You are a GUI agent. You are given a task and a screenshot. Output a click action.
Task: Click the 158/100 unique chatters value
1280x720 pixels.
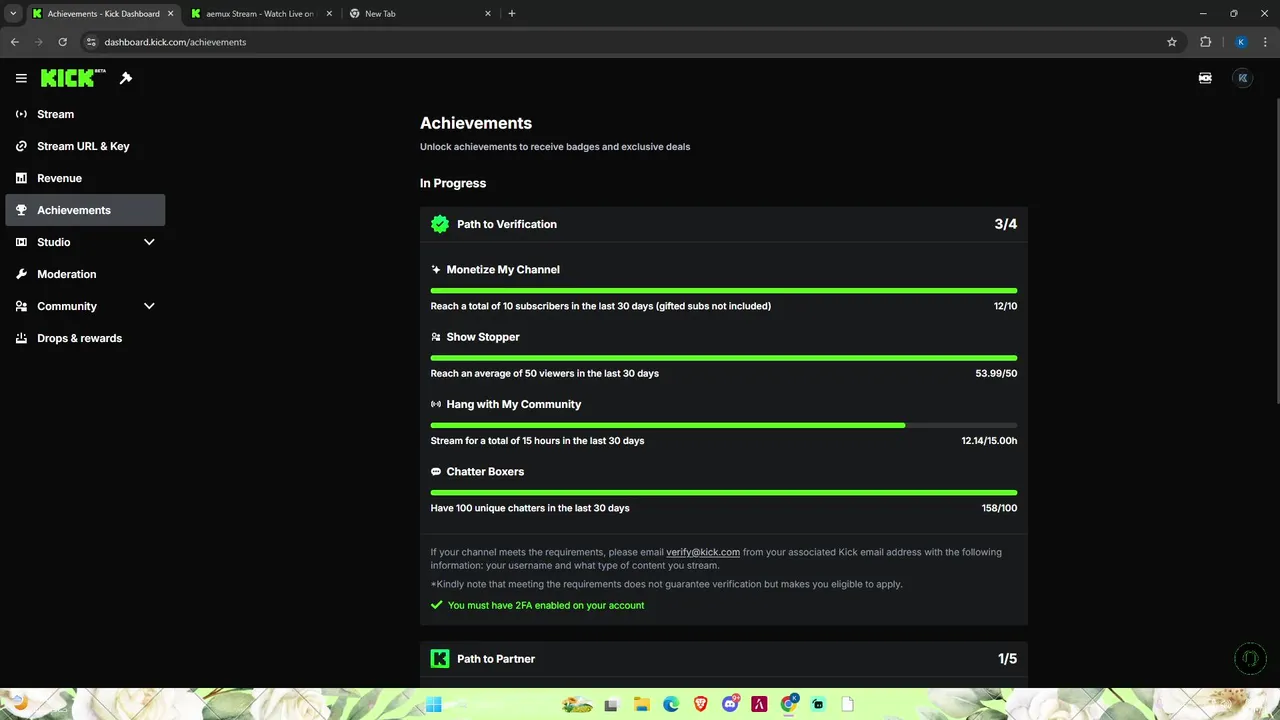(x=1000, y=508)
